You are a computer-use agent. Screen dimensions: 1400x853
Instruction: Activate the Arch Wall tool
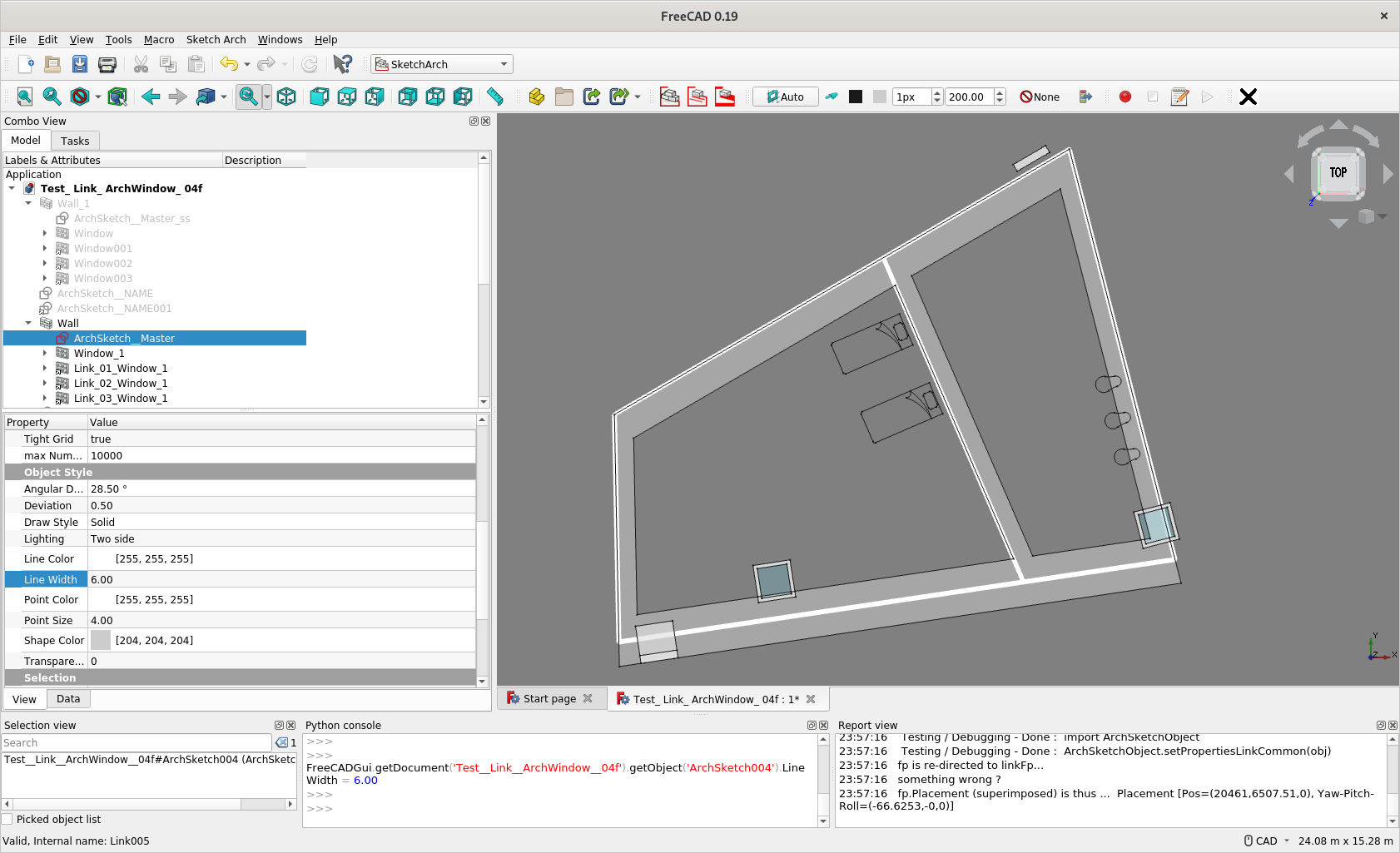(670, 97)
